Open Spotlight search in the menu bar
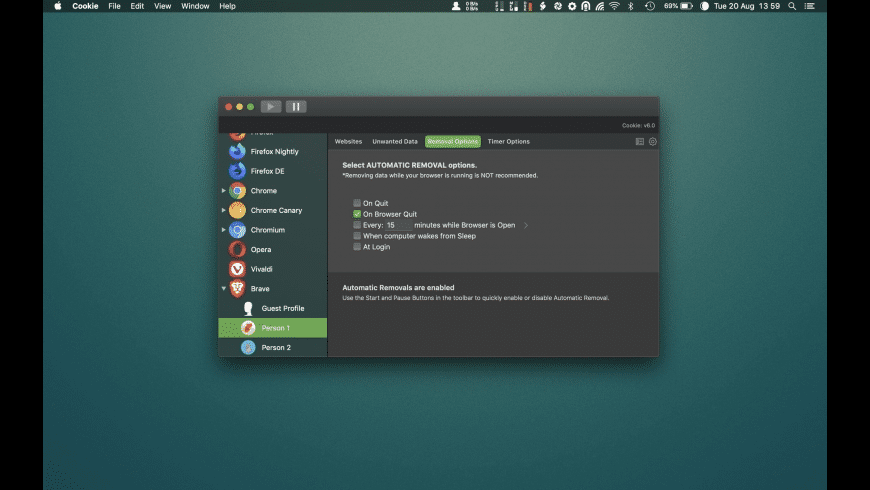Image resolution: width=870 pixels, height=490 pixels. pos(792,6)
